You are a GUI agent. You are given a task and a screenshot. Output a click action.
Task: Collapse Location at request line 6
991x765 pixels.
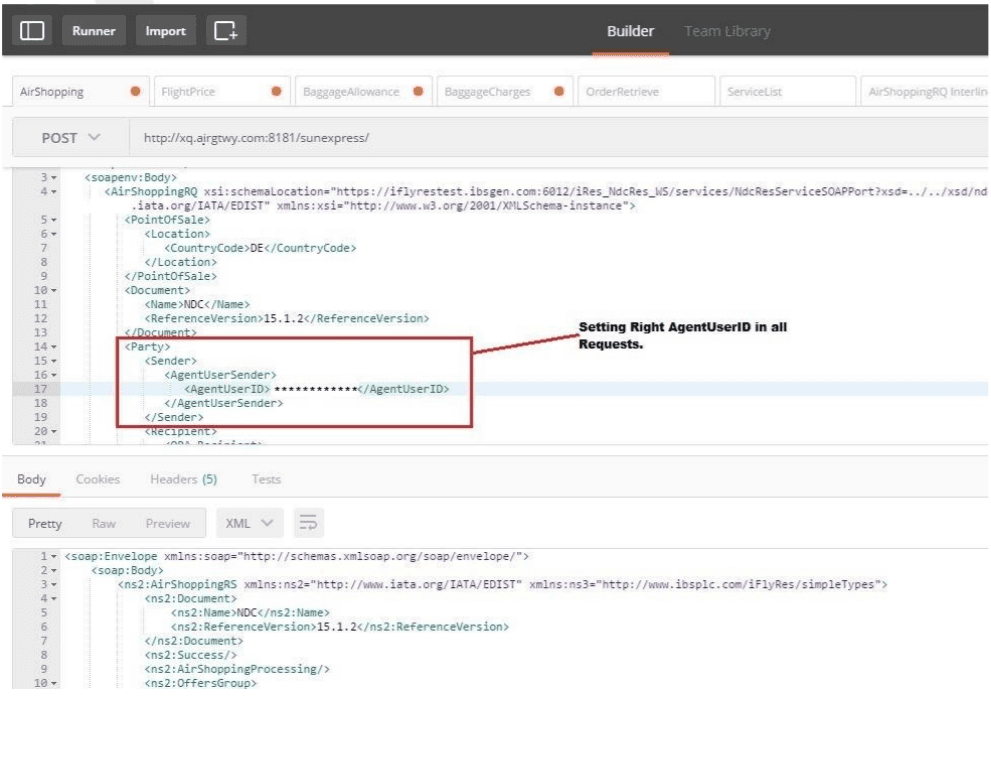(54, 234)
